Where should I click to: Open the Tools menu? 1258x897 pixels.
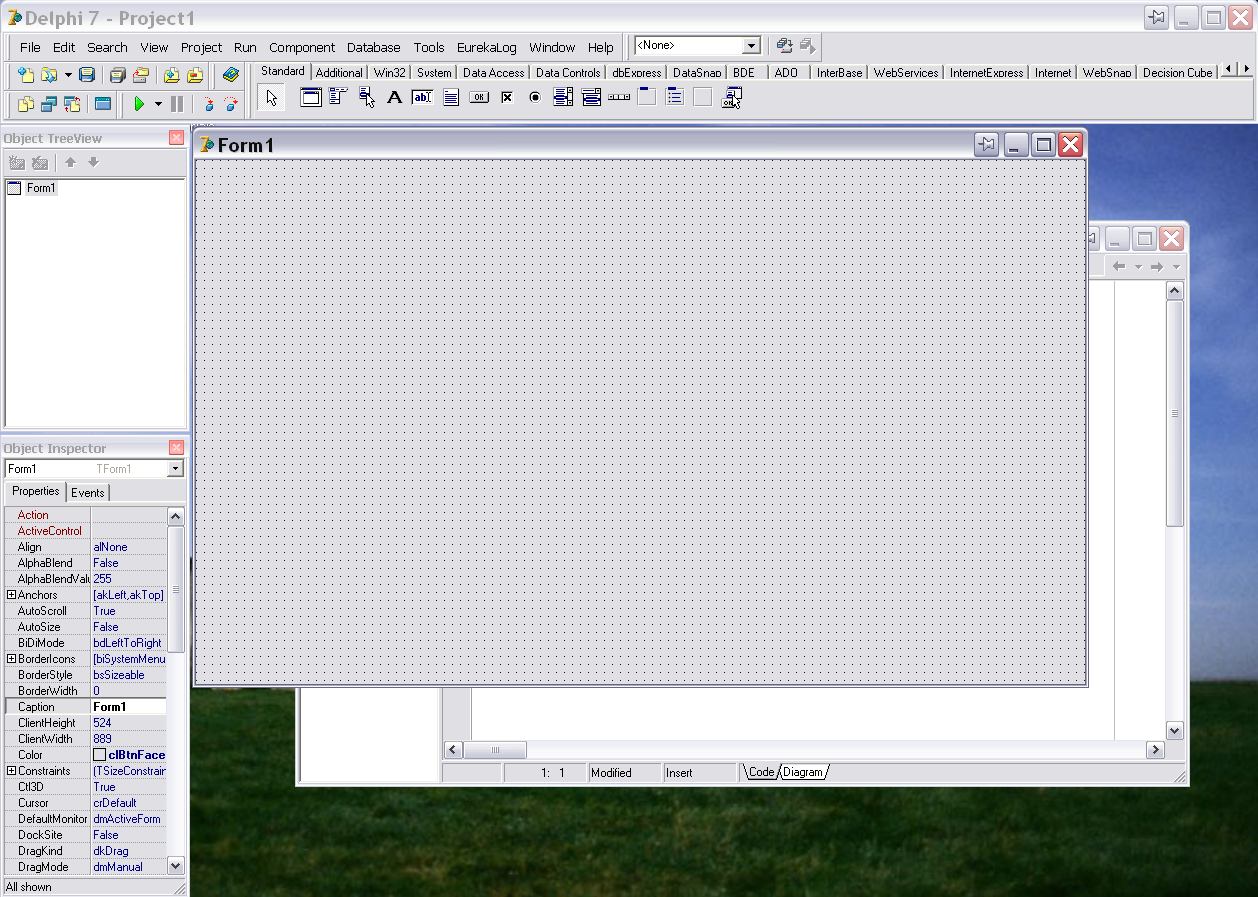point(429,47)
